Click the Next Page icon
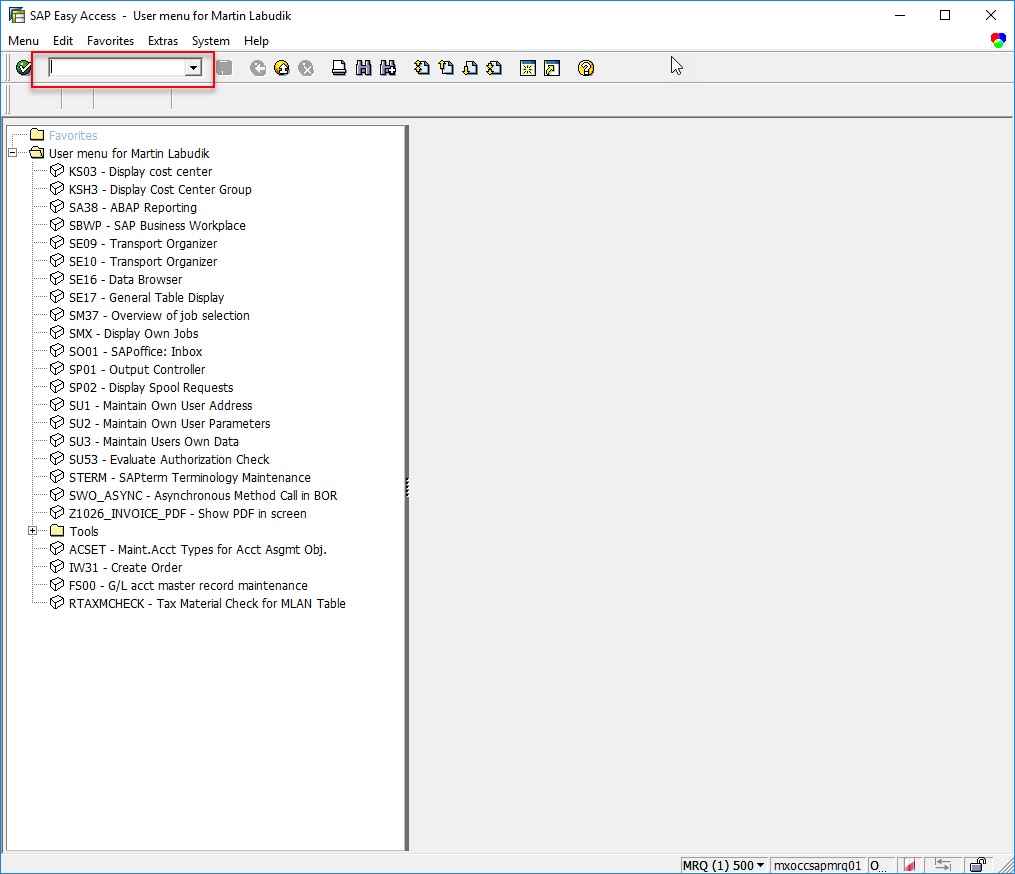1015x874 pixels. click(x=471, y=67)
